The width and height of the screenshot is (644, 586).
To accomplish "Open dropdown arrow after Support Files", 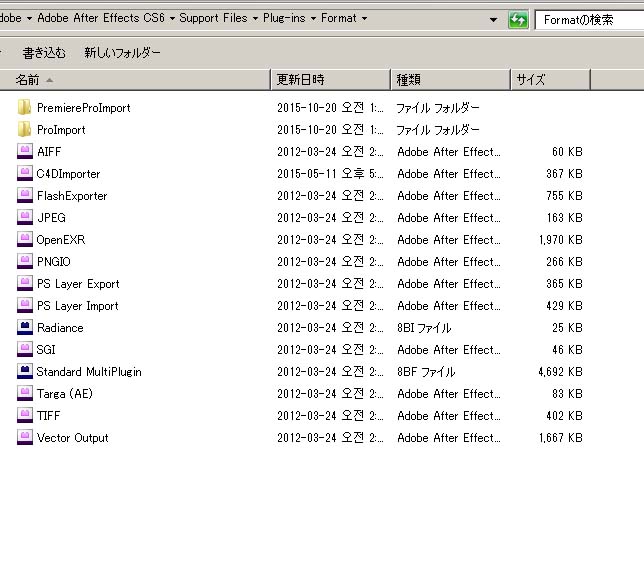I will pyautogui.click(x=255, y=18).
